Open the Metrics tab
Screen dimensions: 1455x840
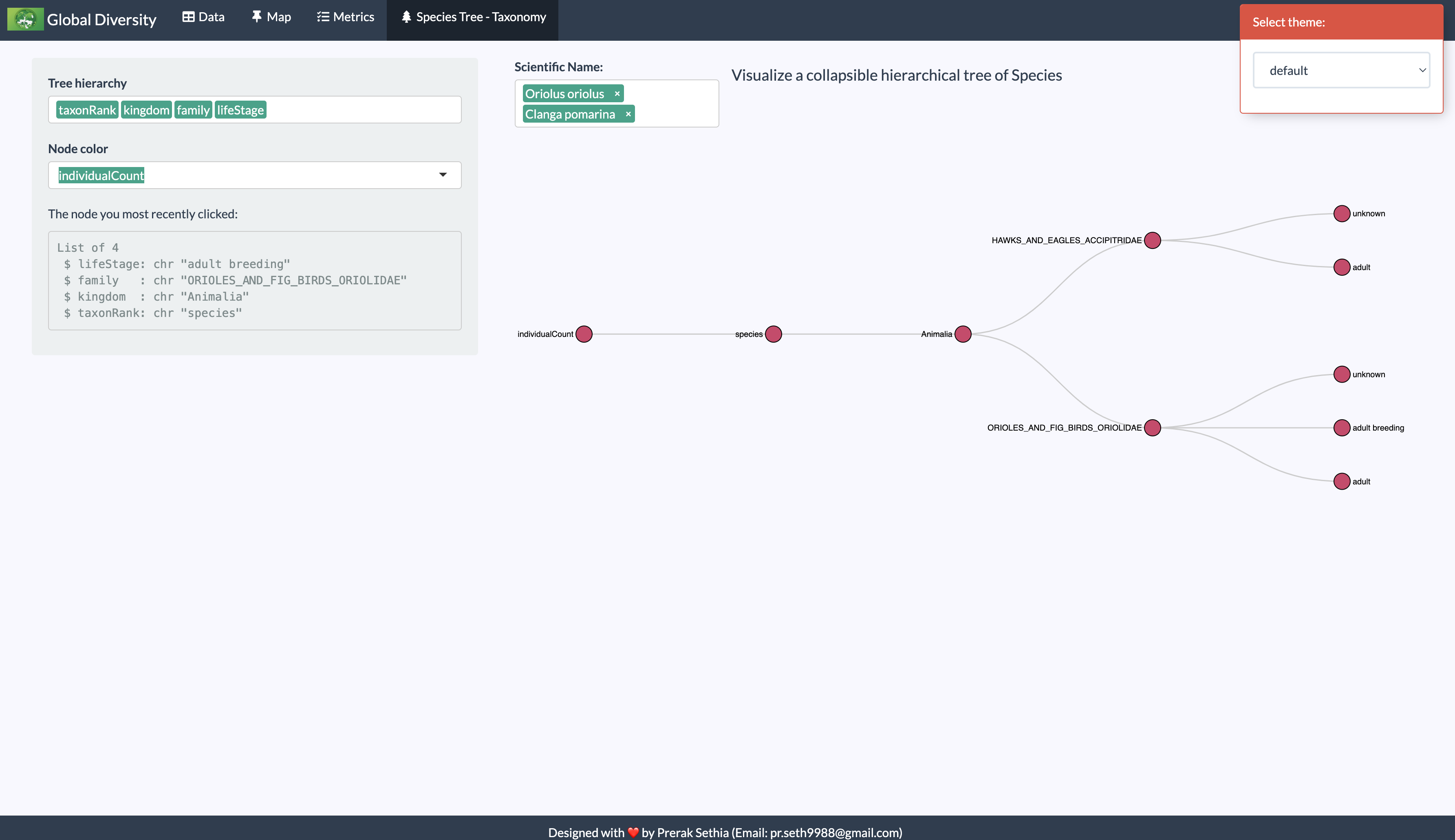[x=345, y=16]
